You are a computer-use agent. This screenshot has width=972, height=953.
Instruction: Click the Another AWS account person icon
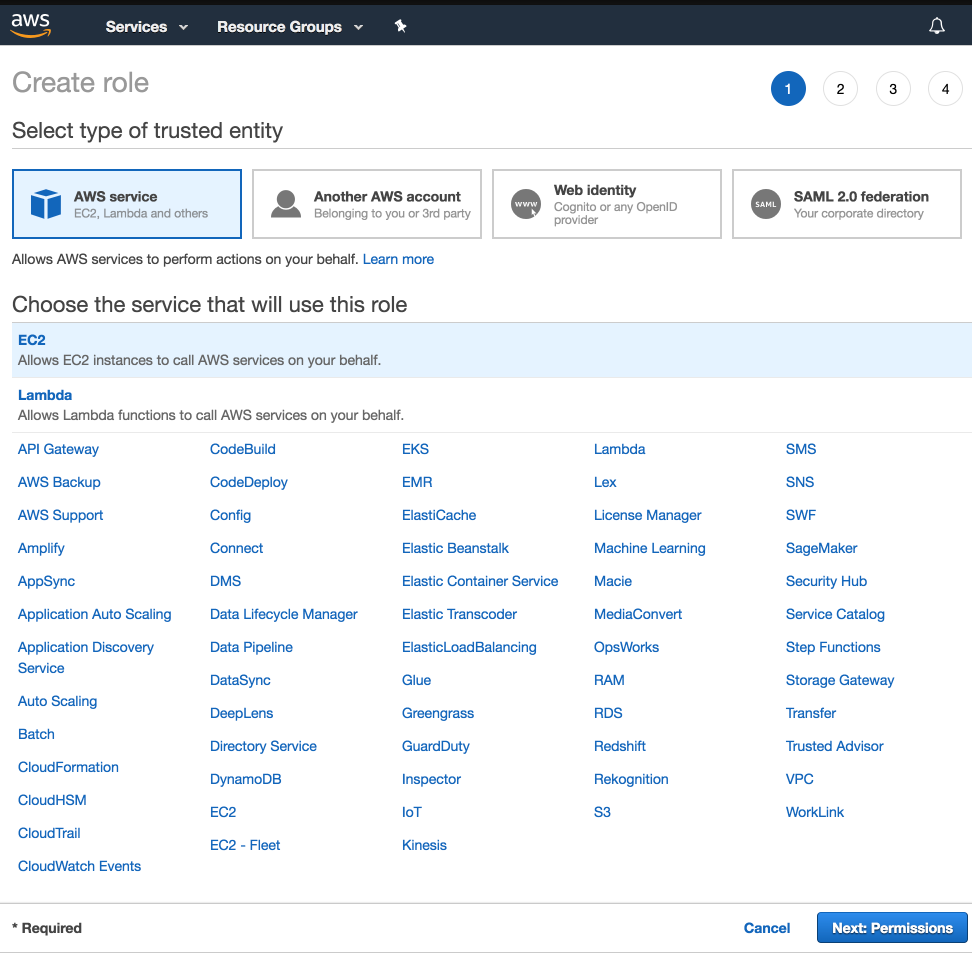[286, 204]
